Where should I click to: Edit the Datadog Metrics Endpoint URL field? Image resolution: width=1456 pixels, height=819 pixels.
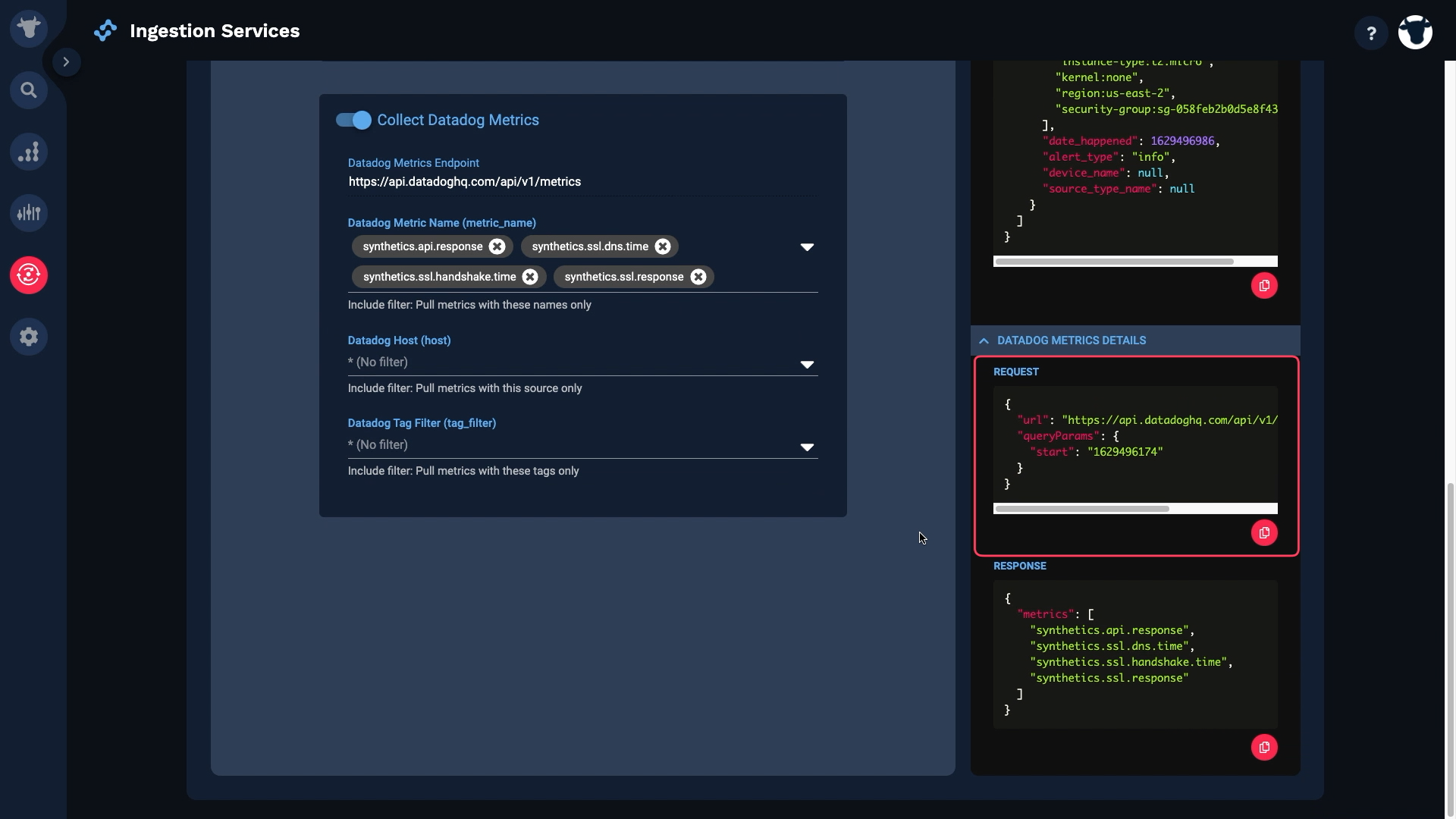tap(582, 182)
